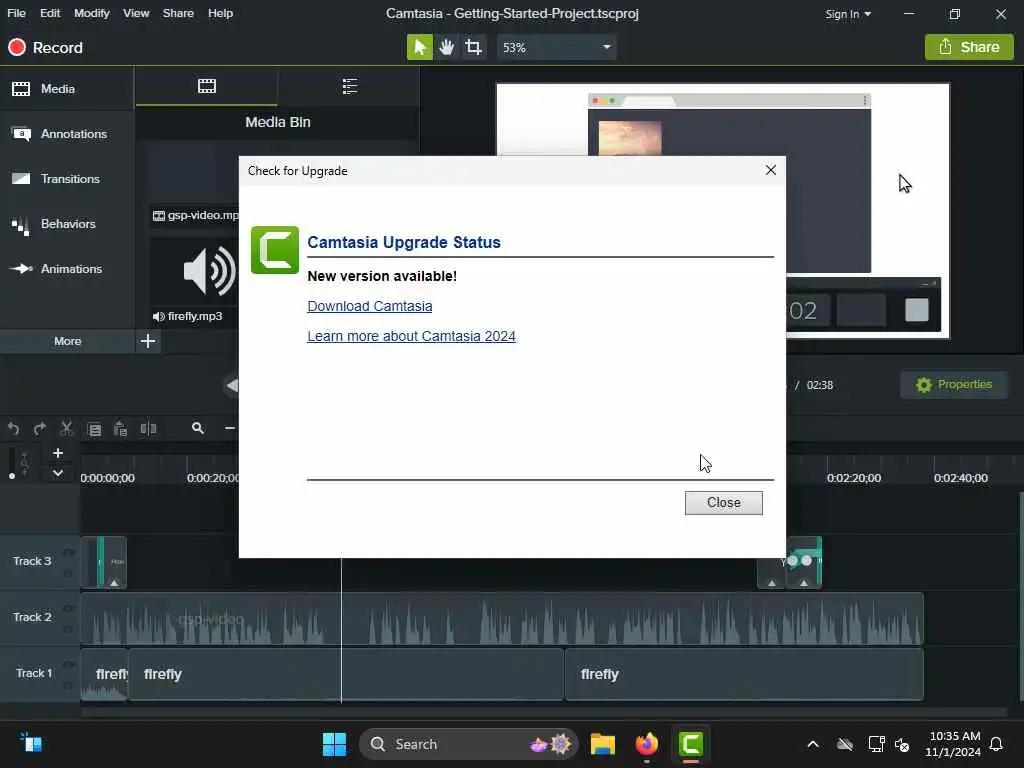This screenshot has width=1024, height=768.
Task: Click the Camtasia logo in dialog
Action: tap(274, 250)
